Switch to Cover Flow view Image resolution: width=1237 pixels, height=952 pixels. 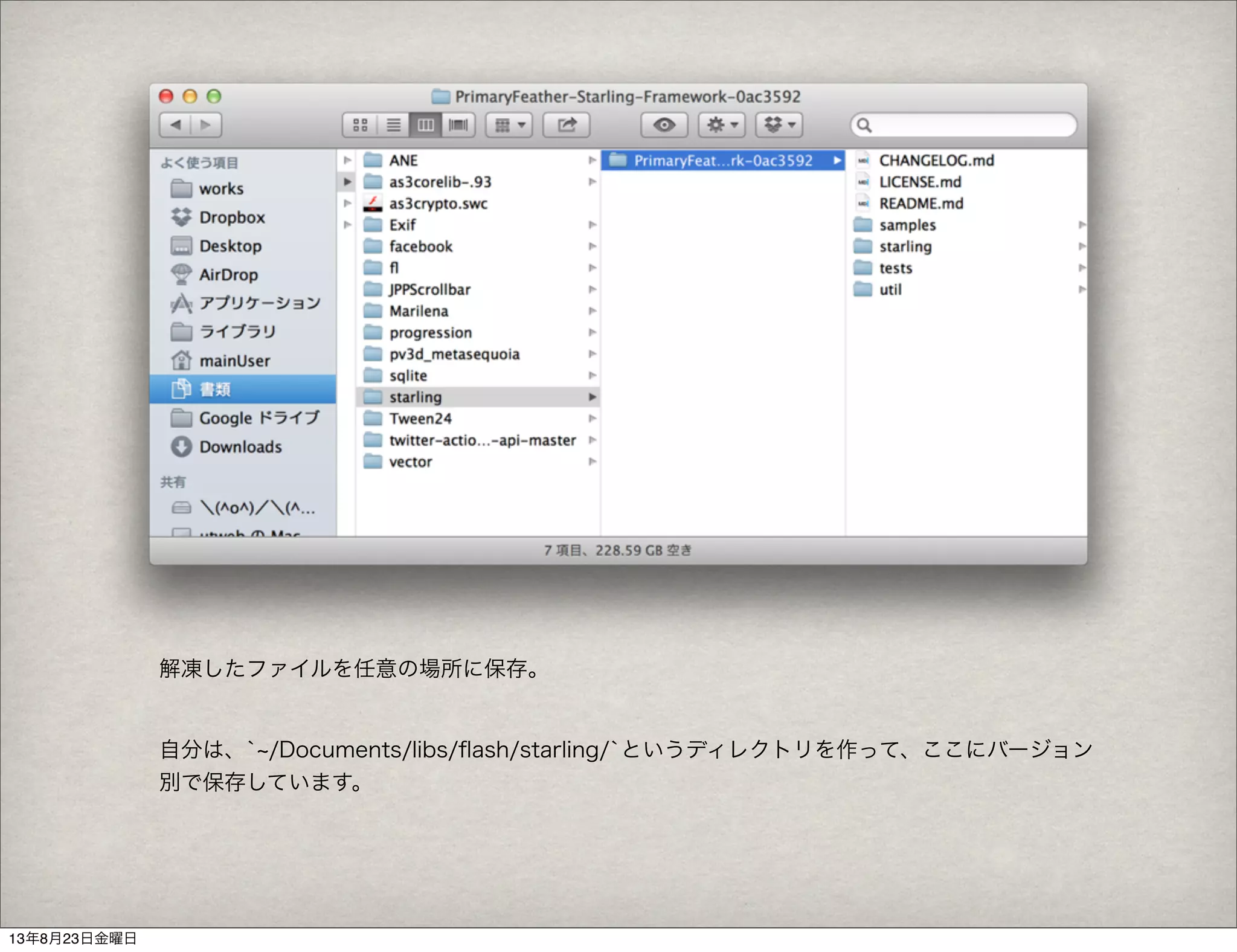pos(458,125)
